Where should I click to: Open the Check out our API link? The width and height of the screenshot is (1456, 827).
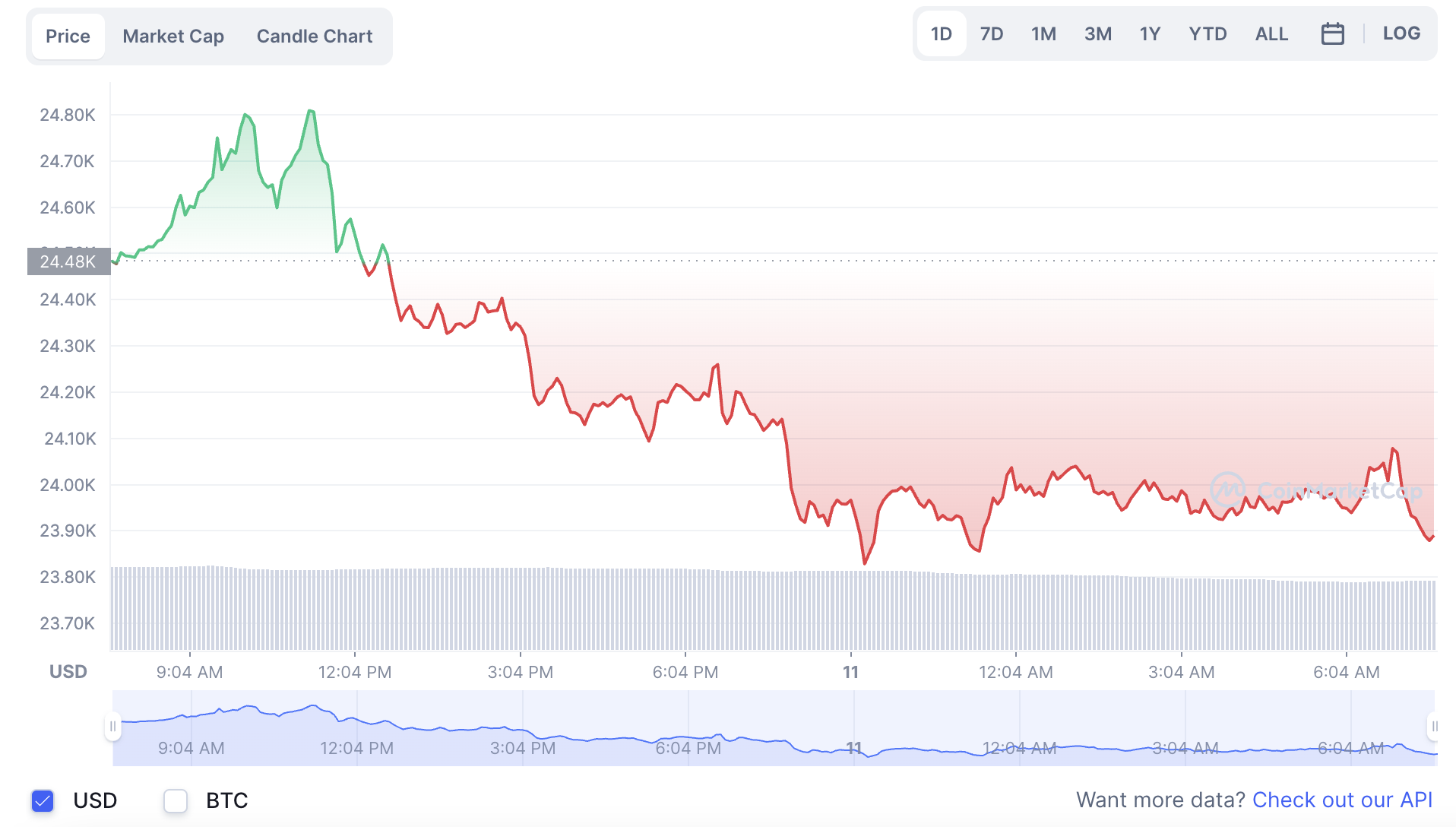click(1342, 800)
